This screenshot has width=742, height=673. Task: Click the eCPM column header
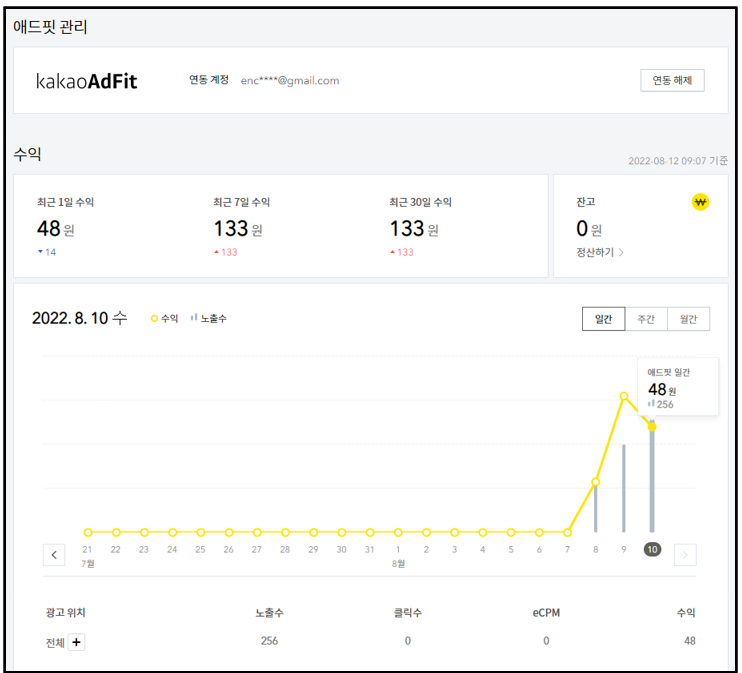[x=546, y=613]
